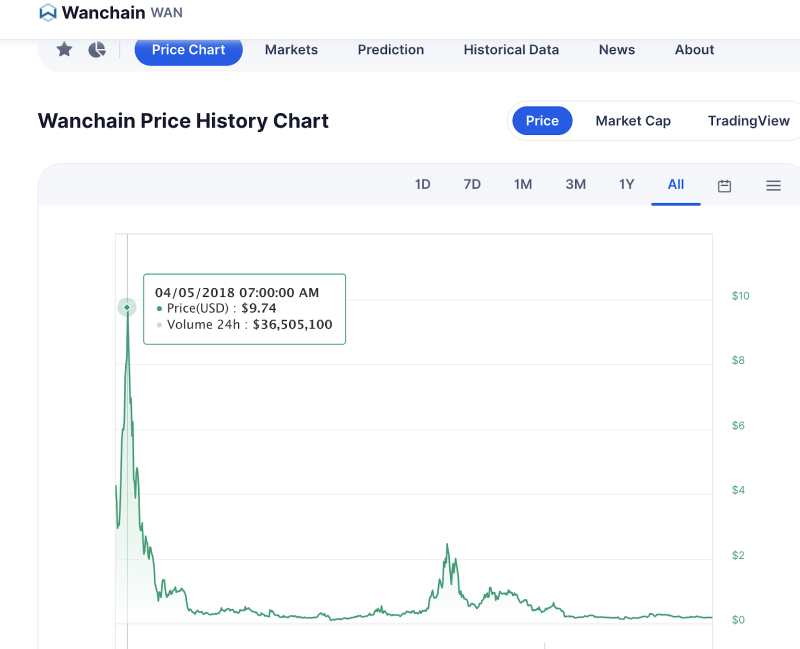This screenshot has height=649, width=800.
Task: Set chart range to 7D
Action: [472, 184]
